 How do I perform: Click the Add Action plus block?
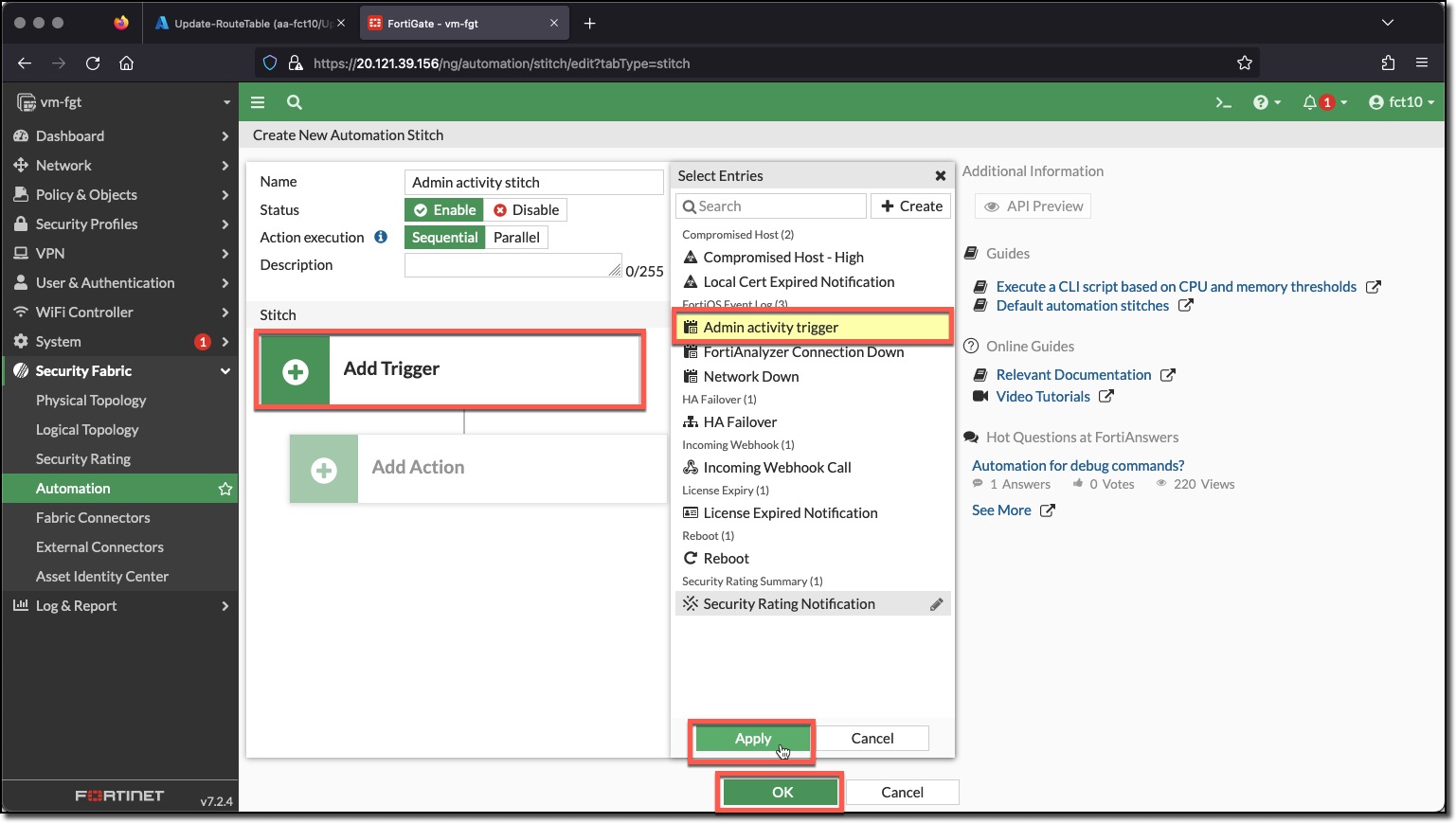477,468
